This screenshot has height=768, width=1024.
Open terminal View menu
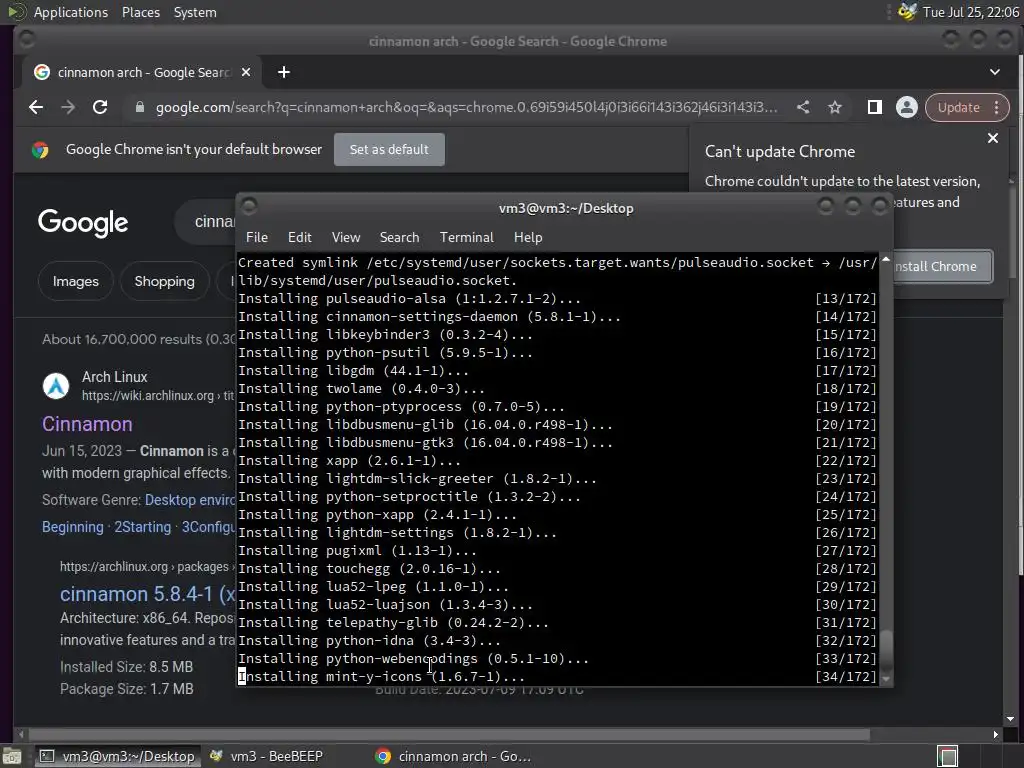click(x=345, y=238)
